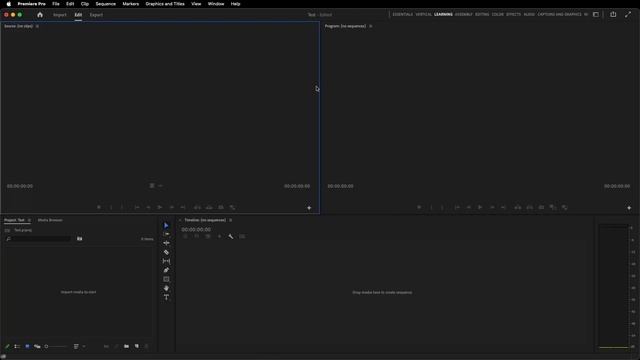Click New Item icon in Project panel
The height and width of the screenshot is (360, 640).
137,346
